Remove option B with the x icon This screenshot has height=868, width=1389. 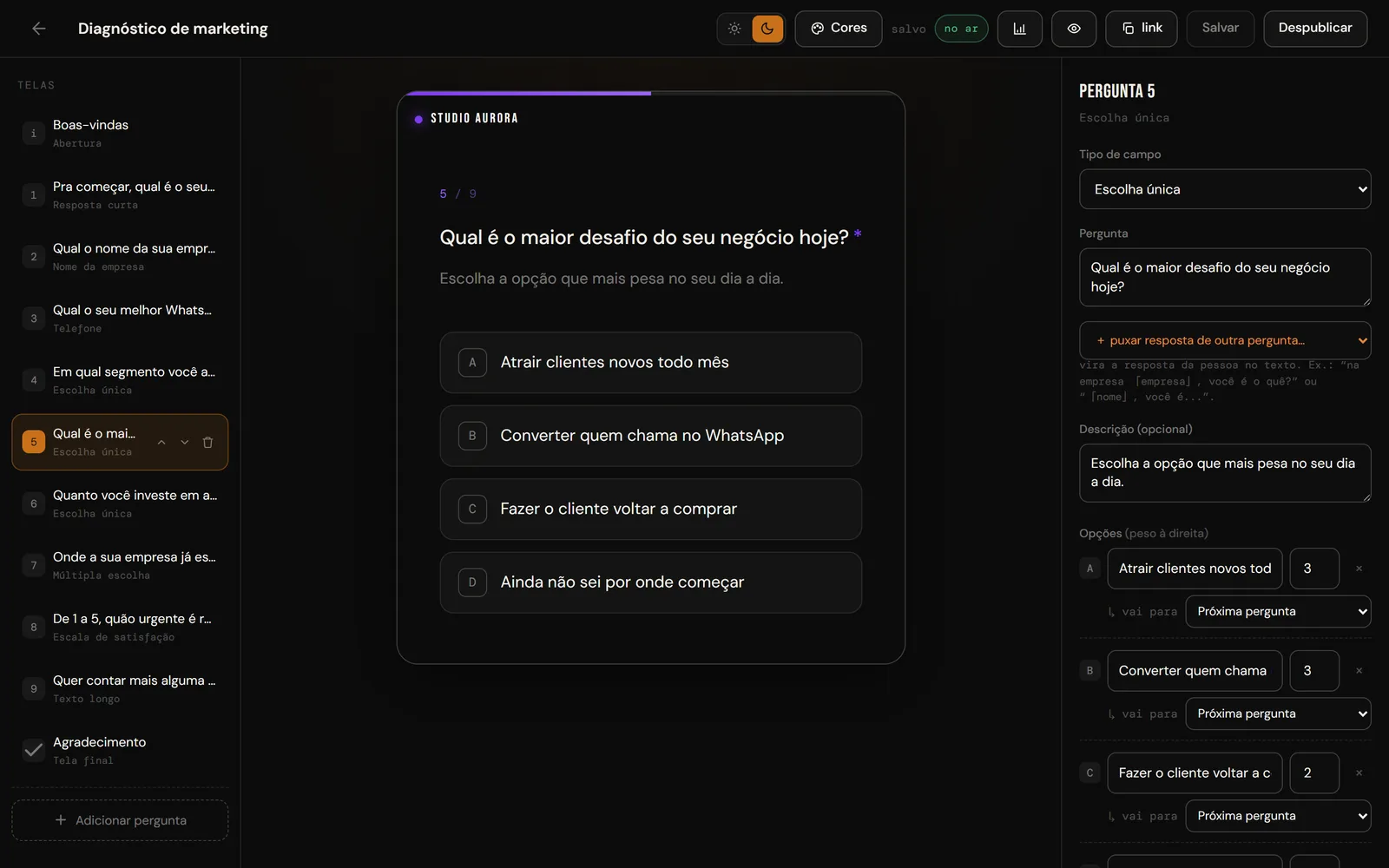[1359, 671]
